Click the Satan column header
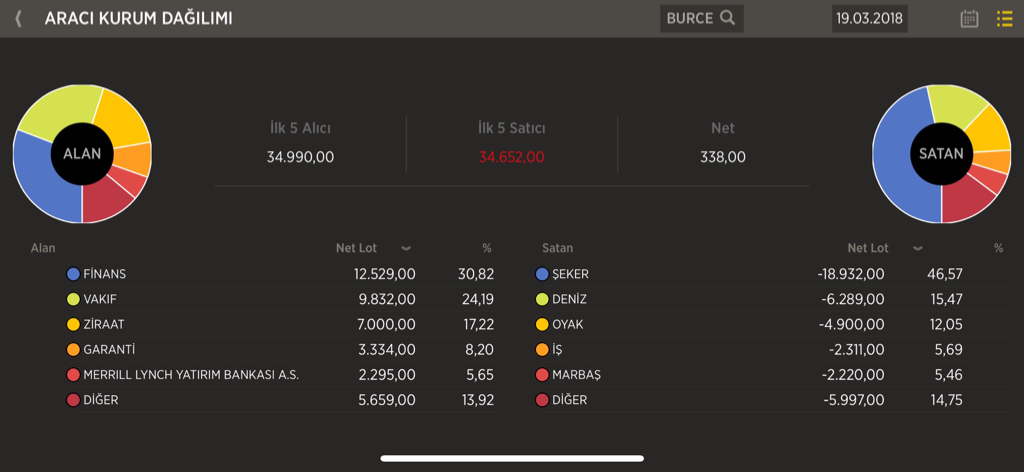 [x=557, y=248]
